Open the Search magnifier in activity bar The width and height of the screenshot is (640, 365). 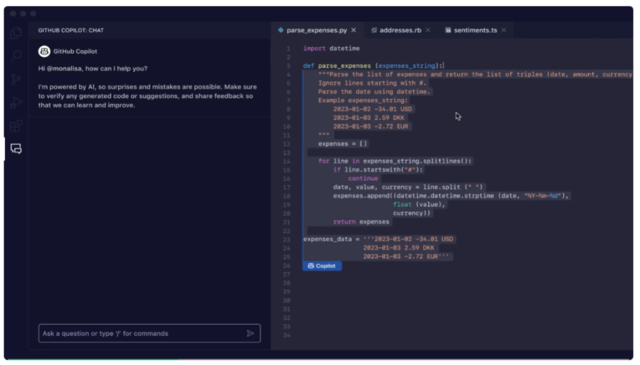pyautogui.click(x=16, y=56)
